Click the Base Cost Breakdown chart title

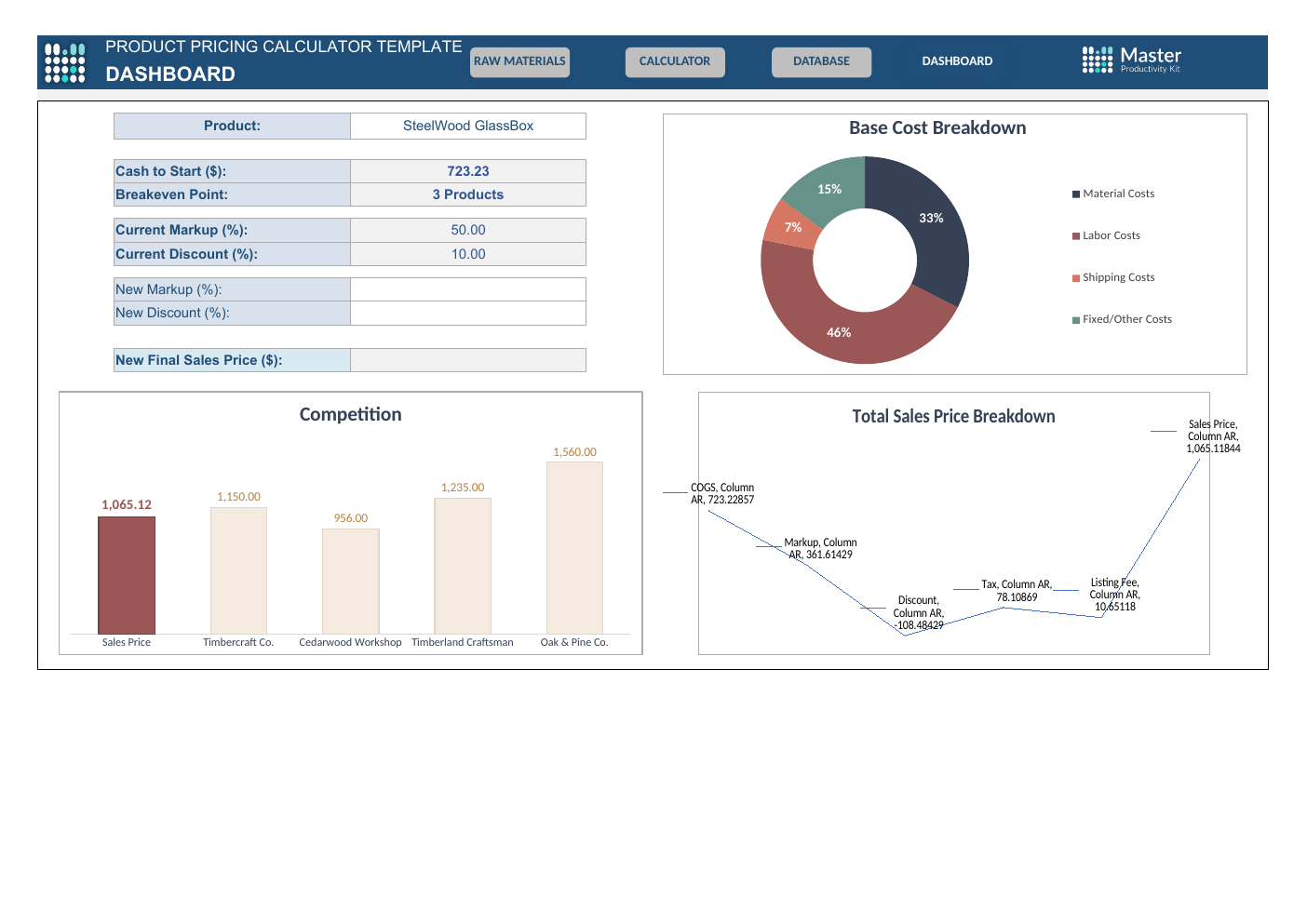[x=937, y=128]
